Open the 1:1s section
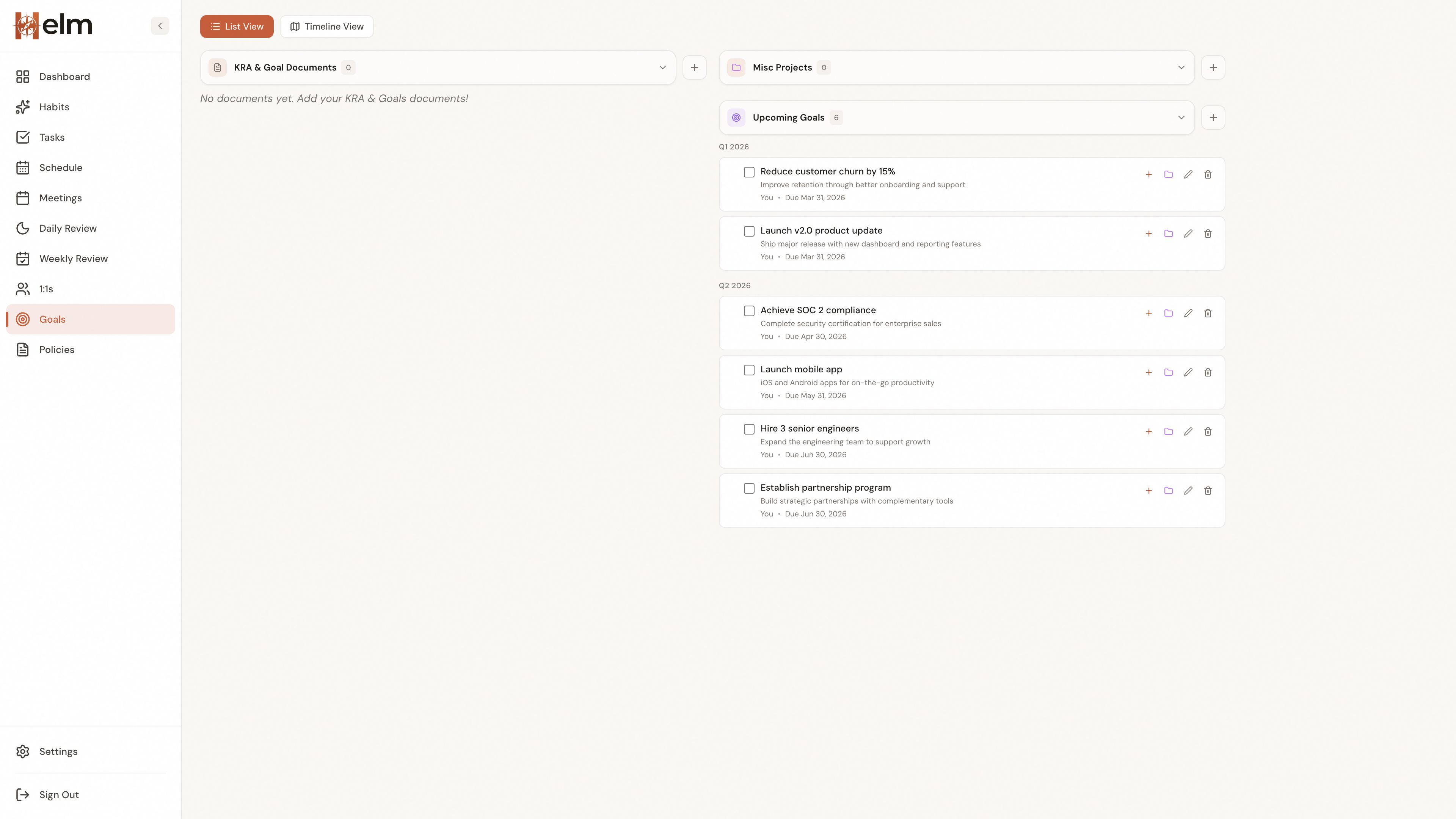Viewport: 1456px width, 819px height. tap(46, 289)
